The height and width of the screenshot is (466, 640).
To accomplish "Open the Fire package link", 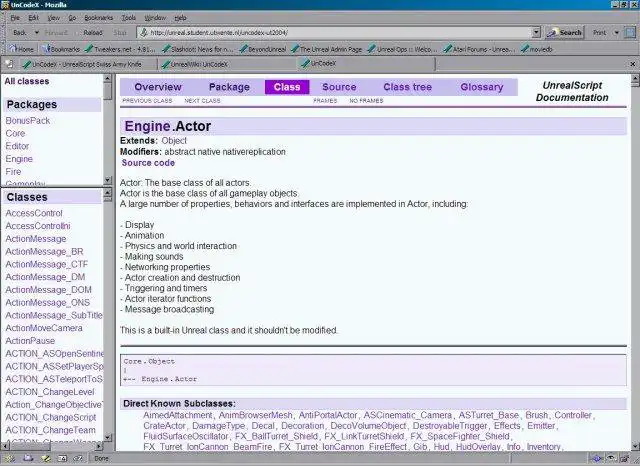I will [x=13, y=172].
